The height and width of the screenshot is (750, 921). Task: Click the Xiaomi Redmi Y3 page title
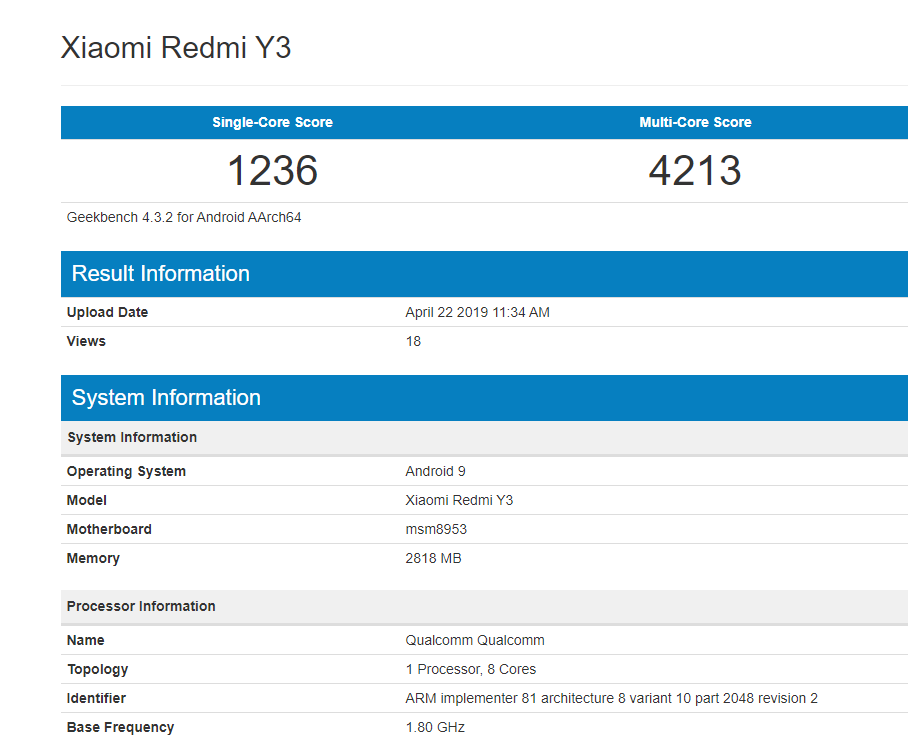(x=176, y=48)
